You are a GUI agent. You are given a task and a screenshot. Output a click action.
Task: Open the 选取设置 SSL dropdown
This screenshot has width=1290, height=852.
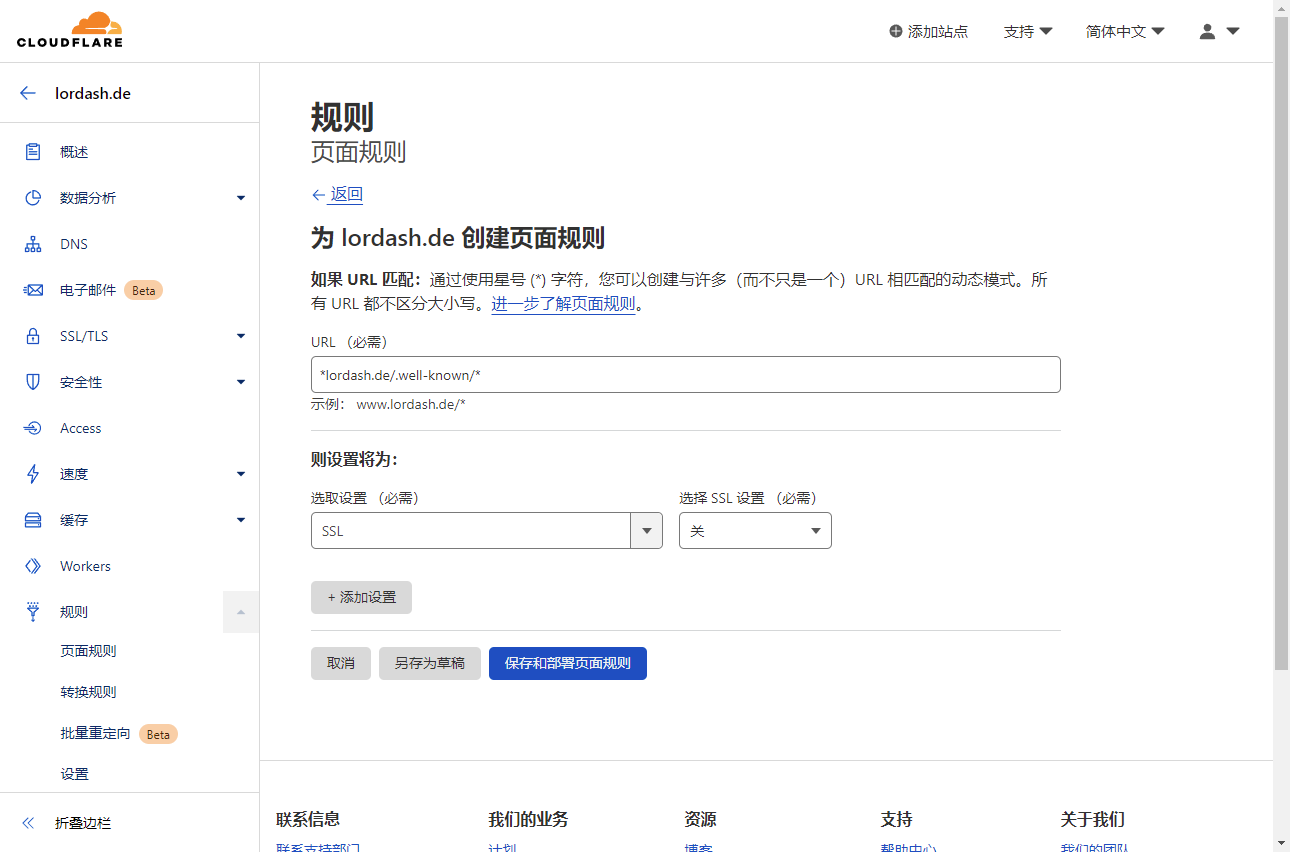click(x=486, y=531)
